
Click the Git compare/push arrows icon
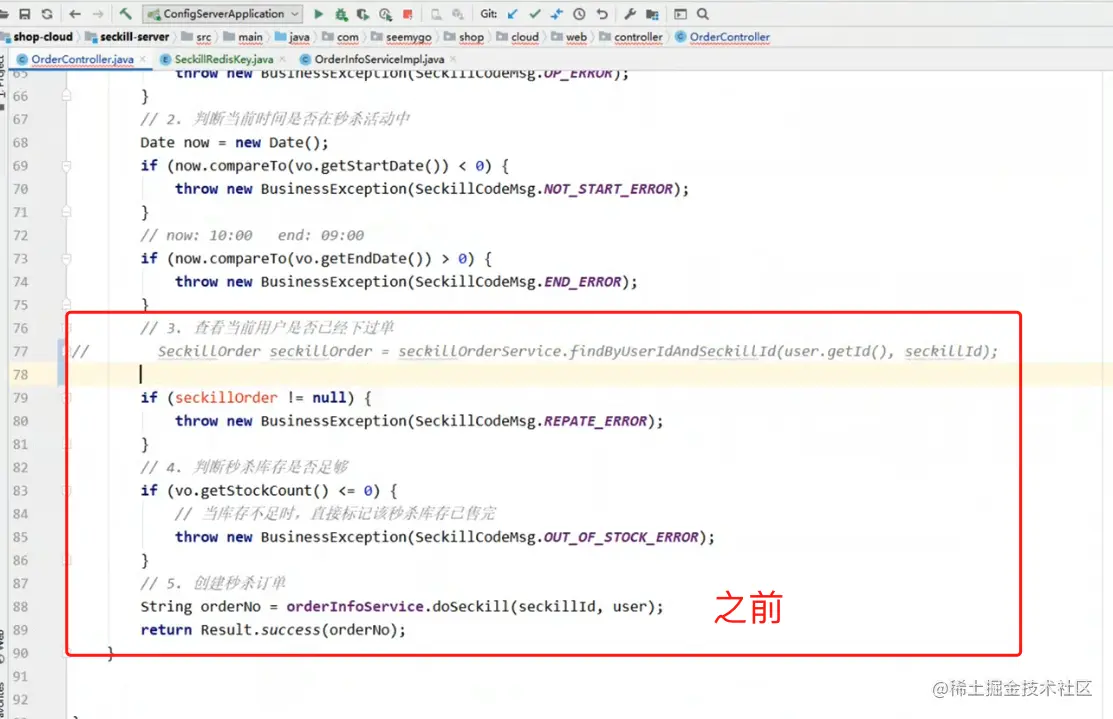(556, 13)
